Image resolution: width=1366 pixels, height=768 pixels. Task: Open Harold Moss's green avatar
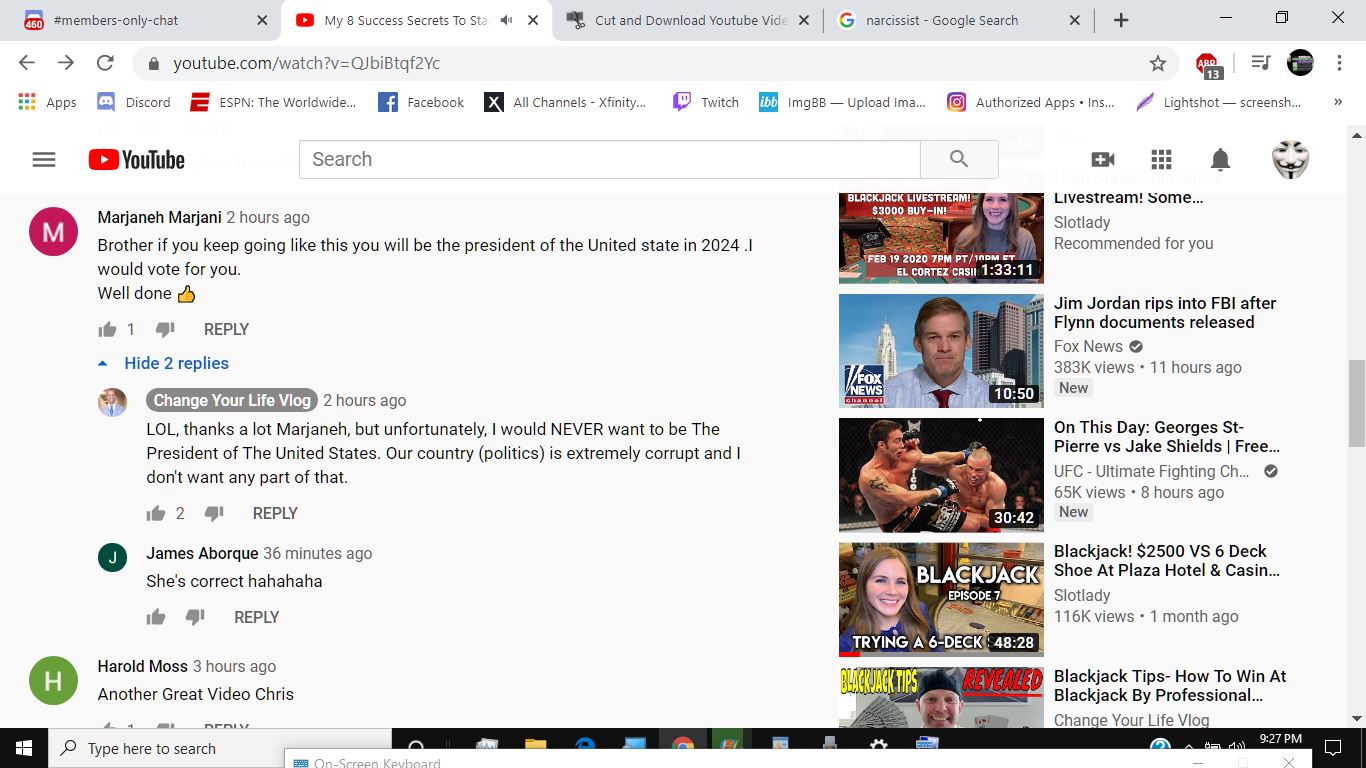tap(53, 681)
